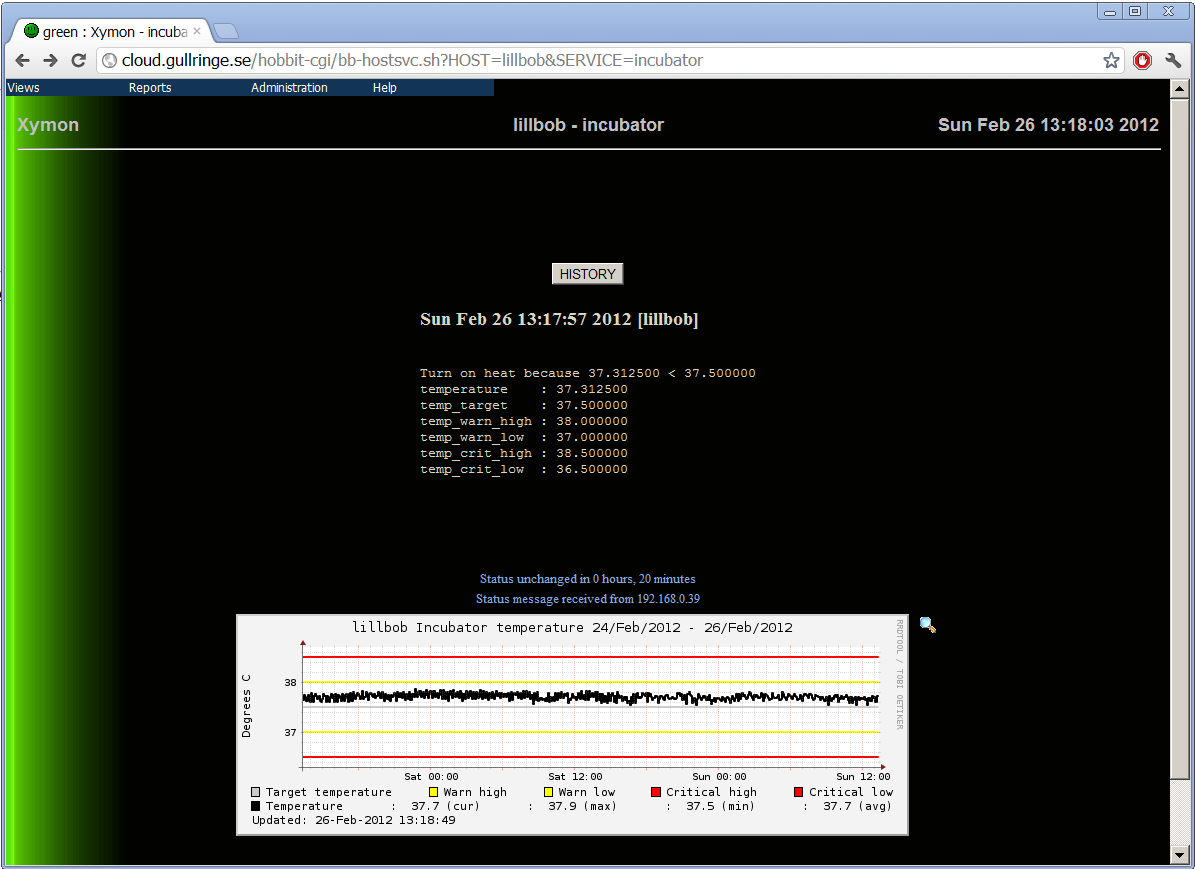Open the lillbob incubator temperature graph
The height and width of the screenshot is (869, 1195).
coord(572,725)
